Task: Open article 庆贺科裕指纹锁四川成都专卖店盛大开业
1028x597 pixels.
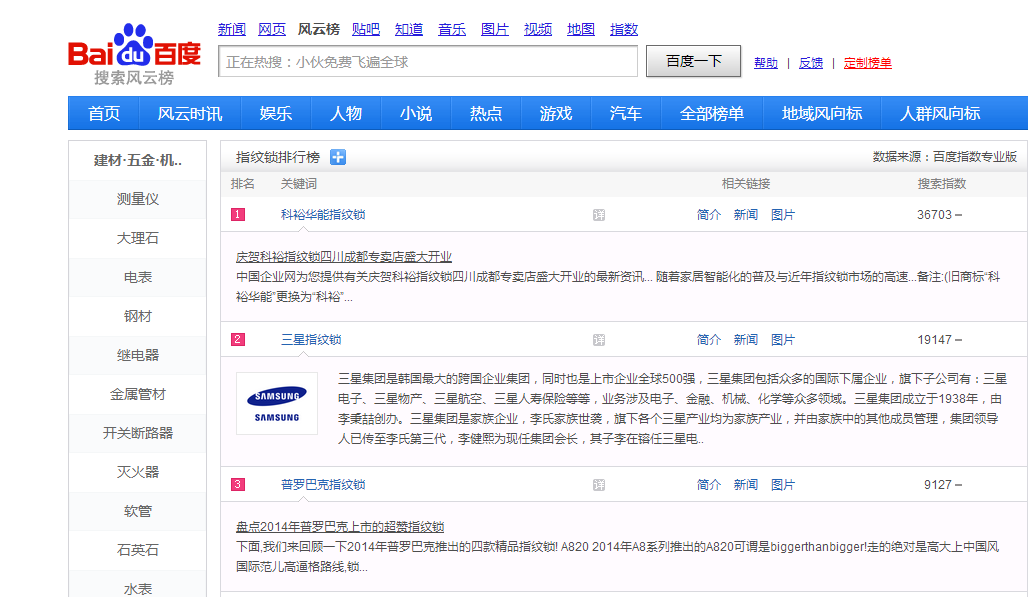Action: [344, 257]
